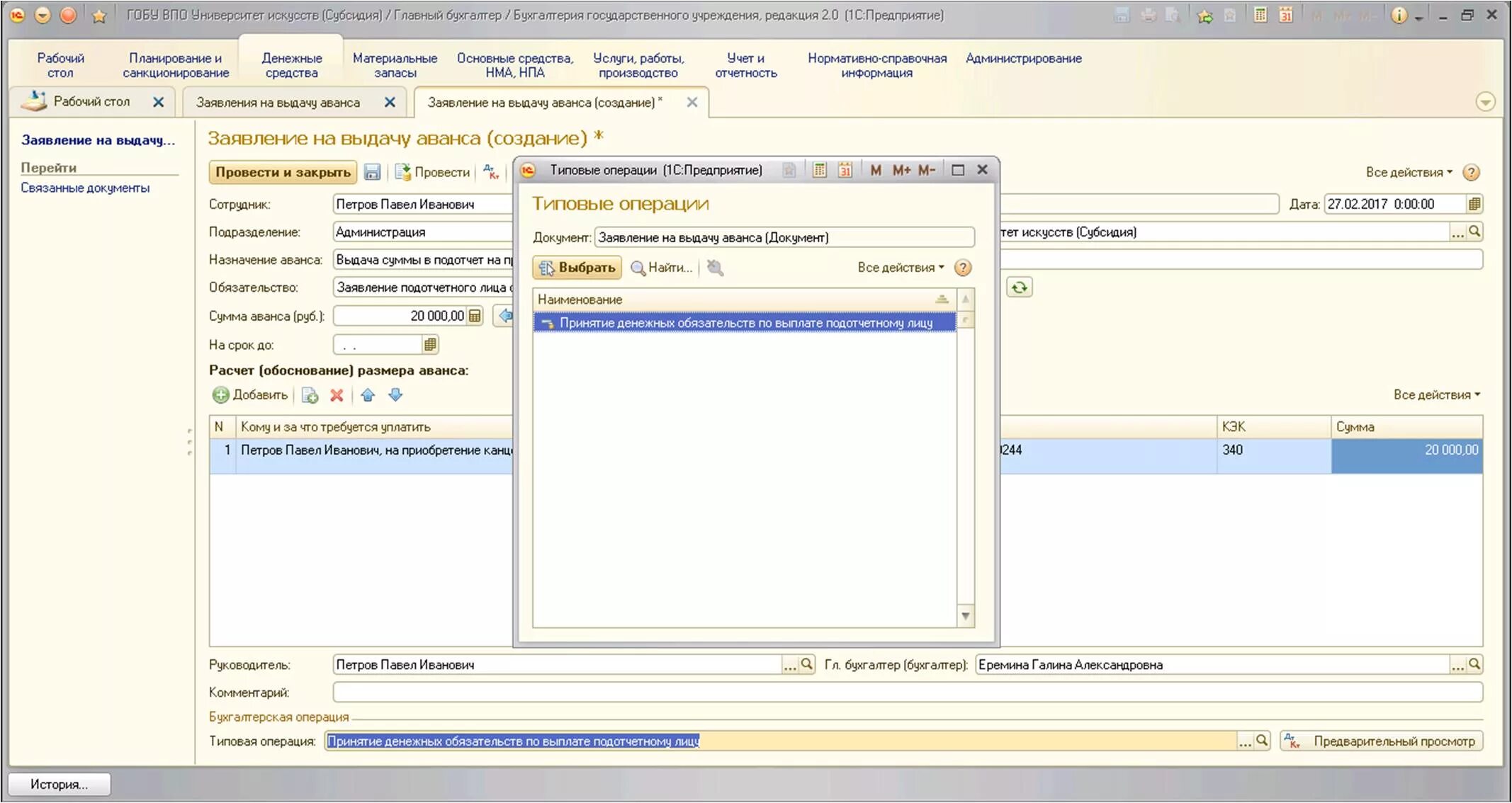Open the round panel dropdown at the tab bar's end
The height and width of the screenshot is (803, 1512).
(1485, 102)
